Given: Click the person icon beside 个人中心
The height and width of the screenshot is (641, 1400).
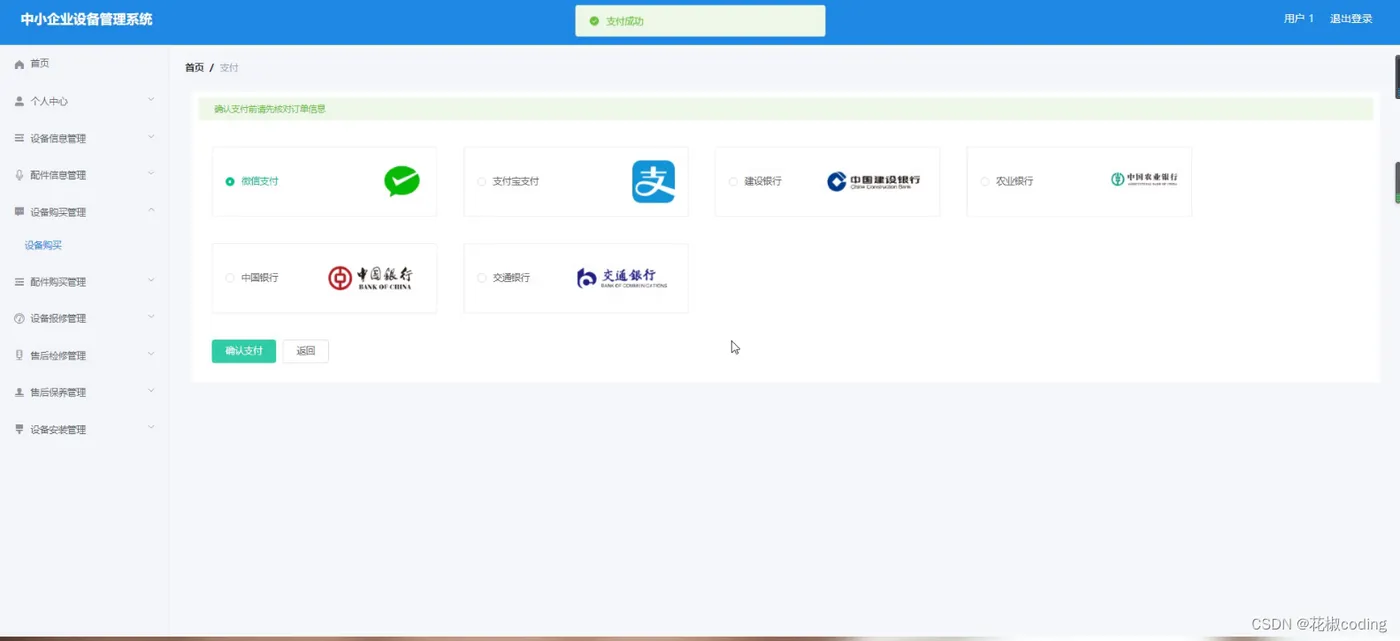Looking at the screenshot, I should [x=19, y=101].
